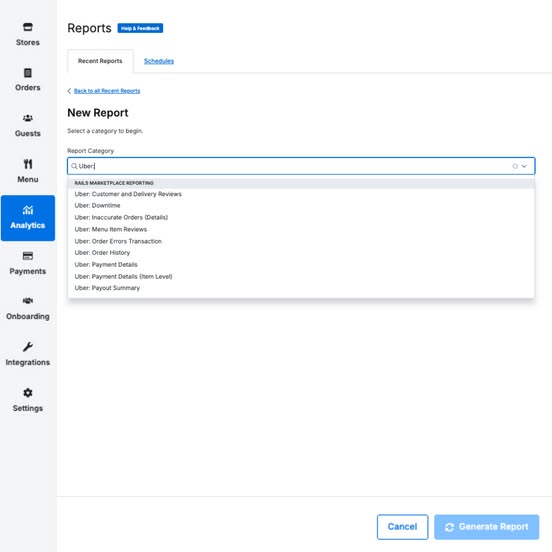Viewport: 552px width, 552px height.
Task: Collapse the Report Category dropdown chevron
Action: 524,166
